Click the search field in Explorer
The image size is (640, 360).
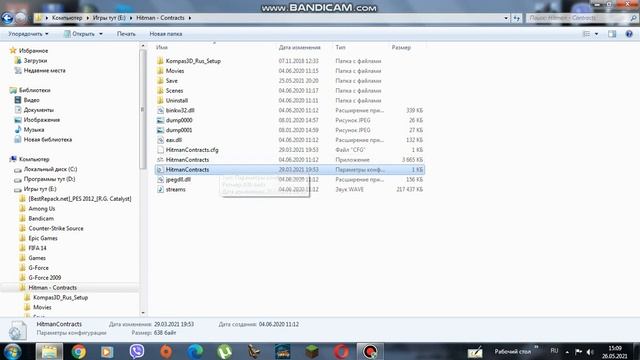tap(578, 18)
